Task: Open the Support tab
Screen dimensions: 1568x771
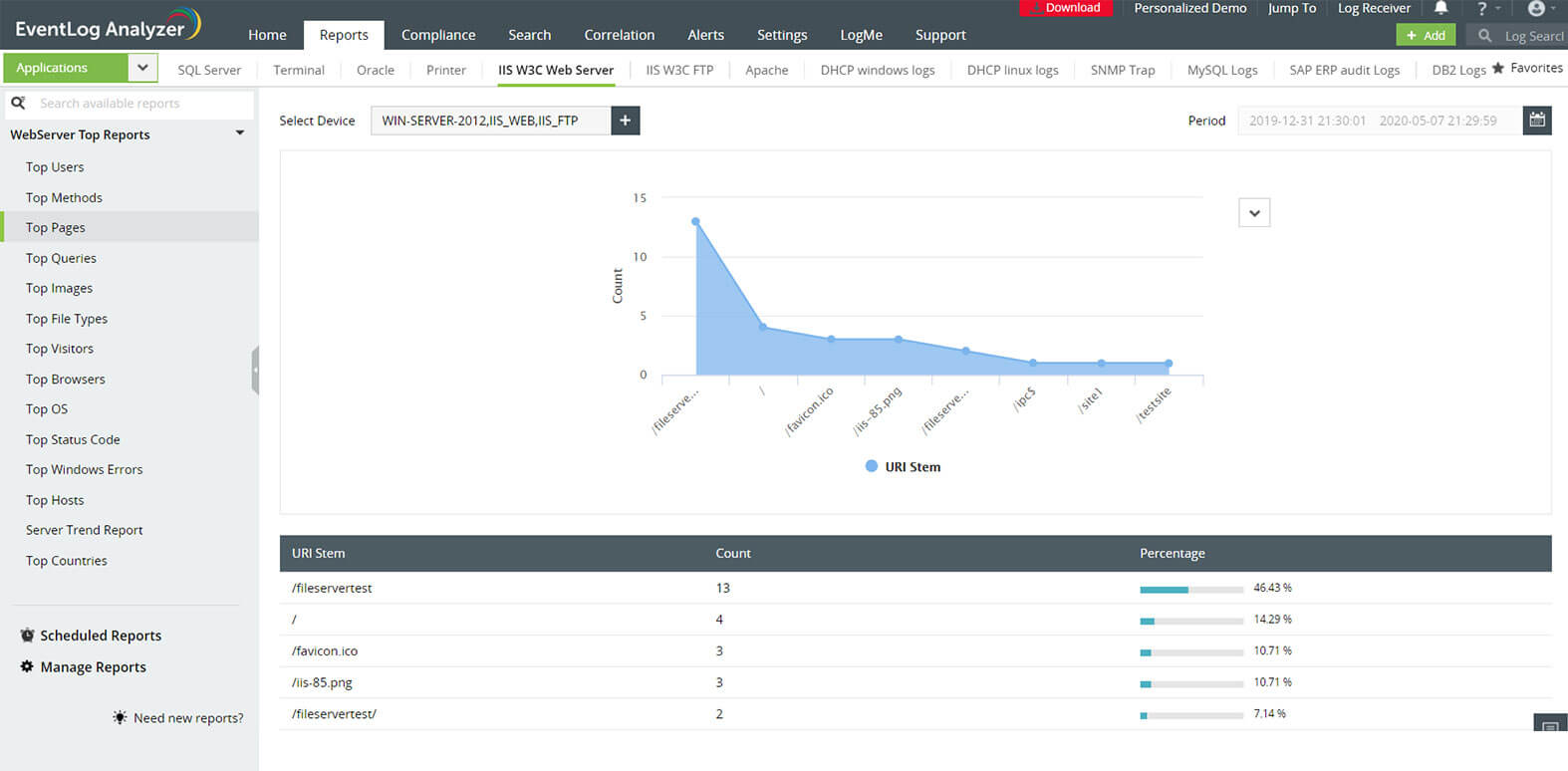Action: coord(940,35)
